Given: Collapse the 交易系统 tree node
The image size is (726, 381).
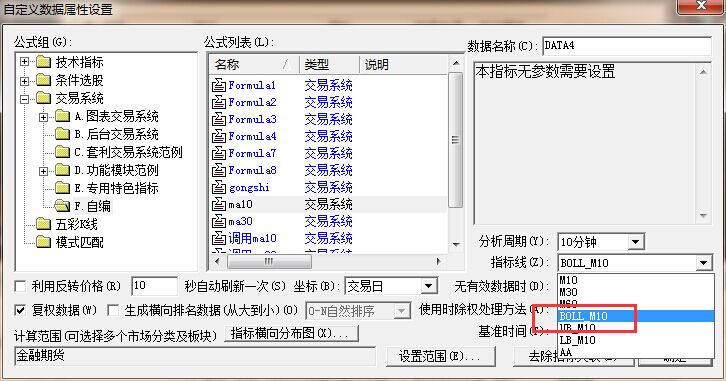Looking at the screenshot, I should coord(25,99).
